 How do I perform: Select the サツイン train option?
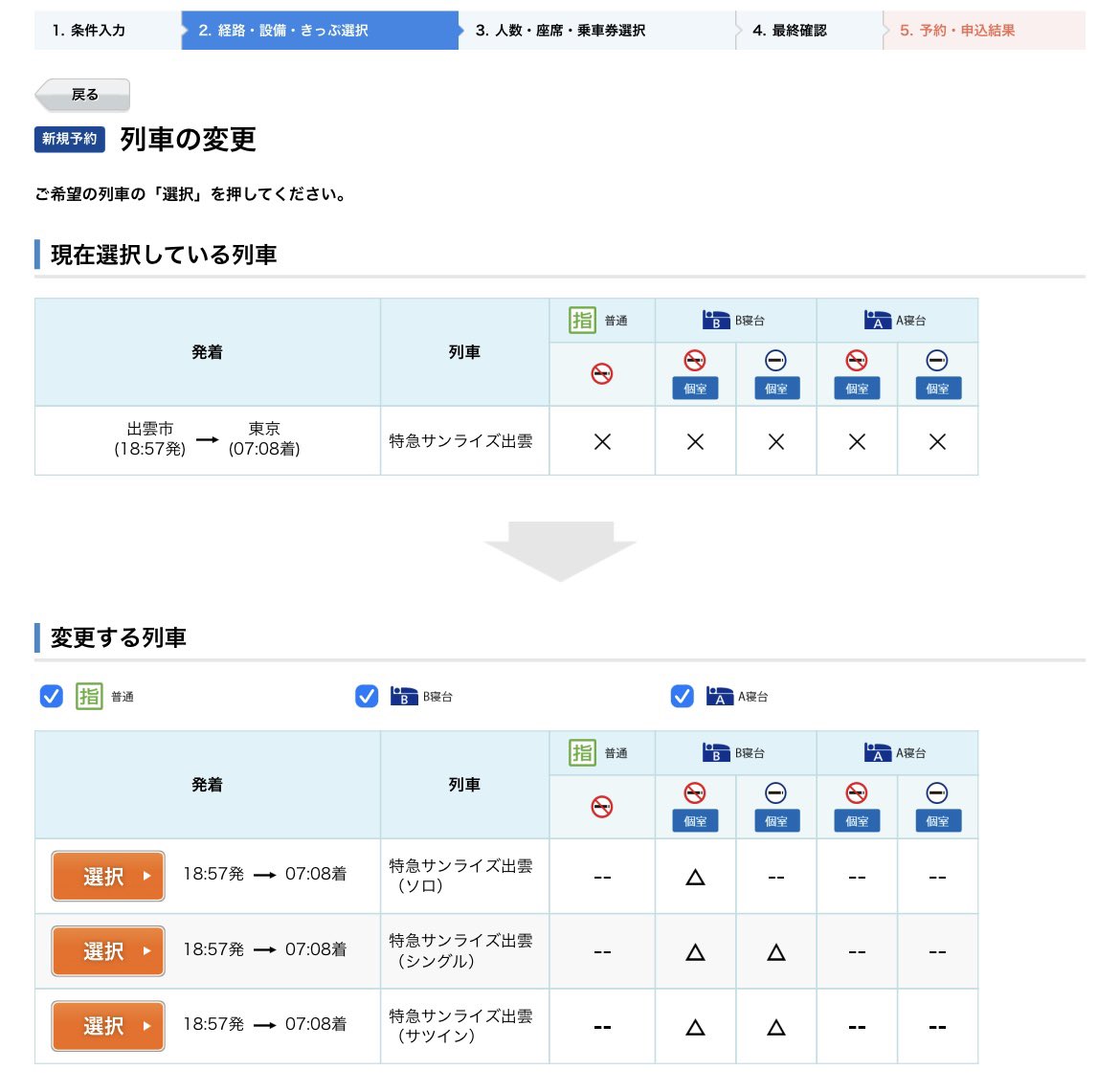(108, 1026)
